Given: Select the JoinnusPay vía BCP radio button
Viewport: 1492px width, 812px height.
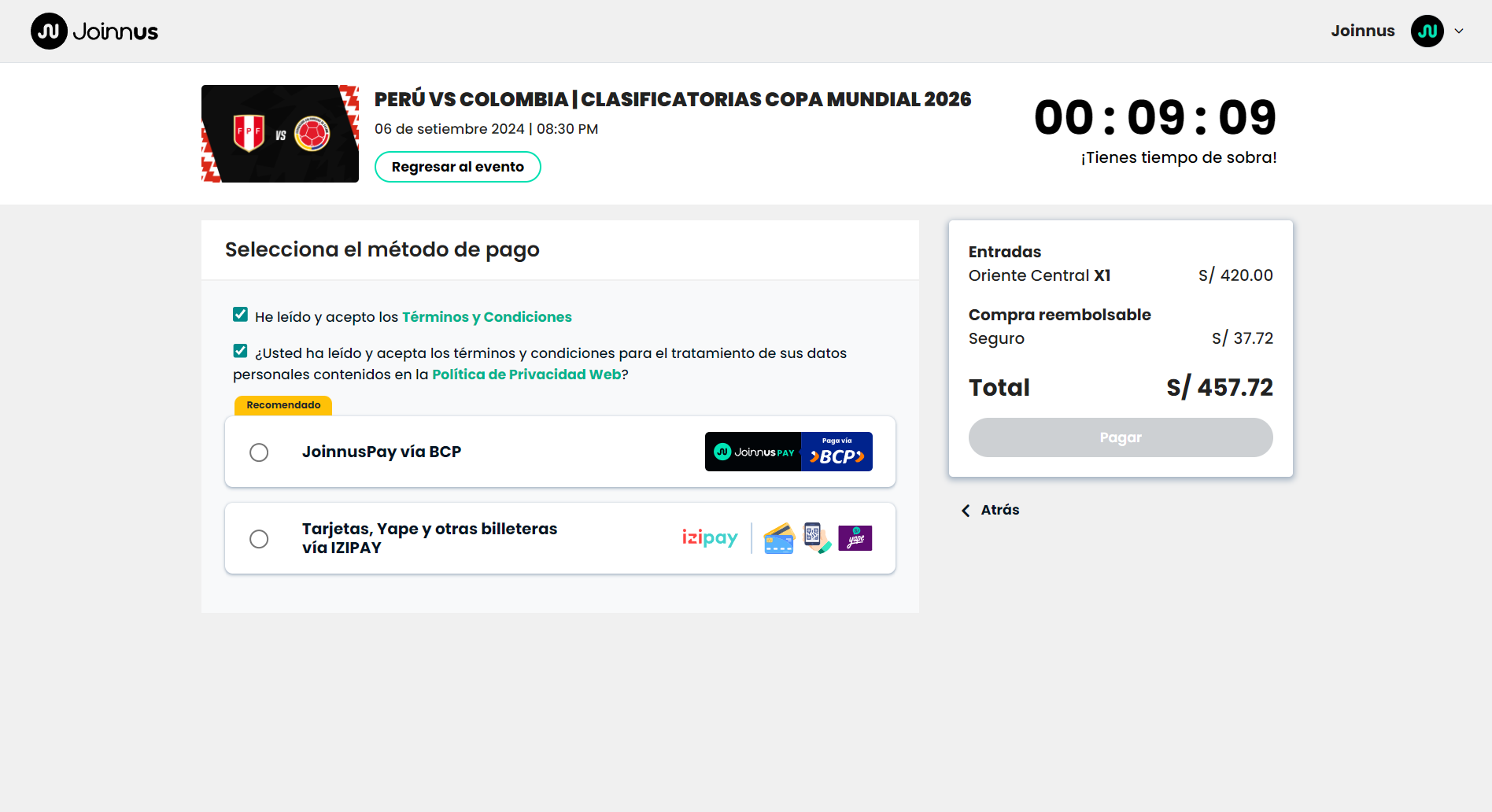Looking at the screenshot, I should (x=259, y=452).
